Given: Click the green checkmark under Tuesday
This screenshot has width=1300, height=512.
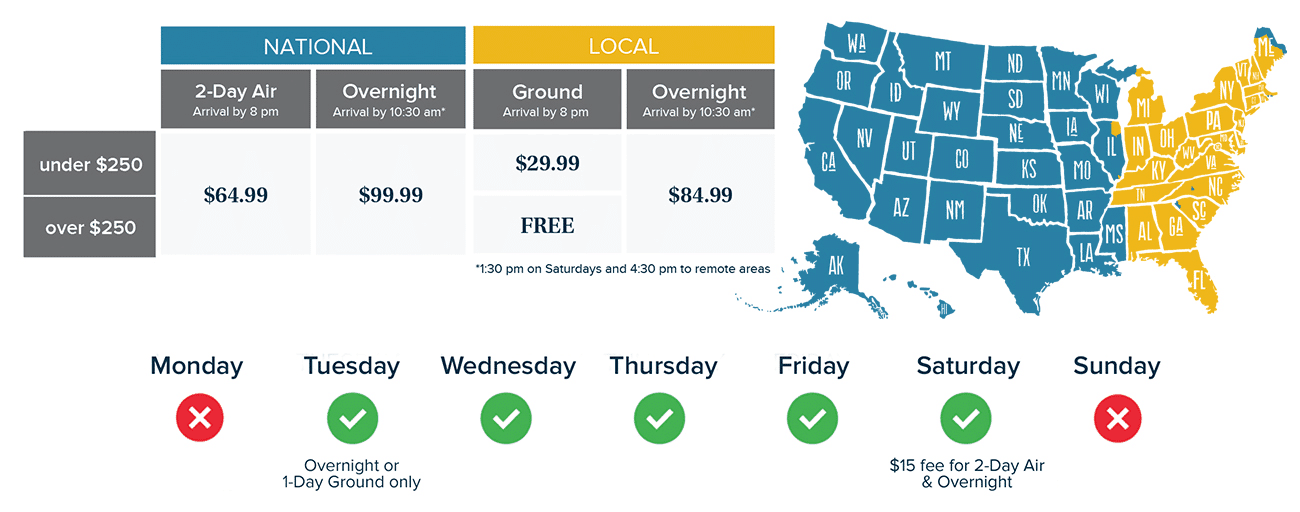Looking at the screenshot, I should pyautogui.click(x=352, y=418).
